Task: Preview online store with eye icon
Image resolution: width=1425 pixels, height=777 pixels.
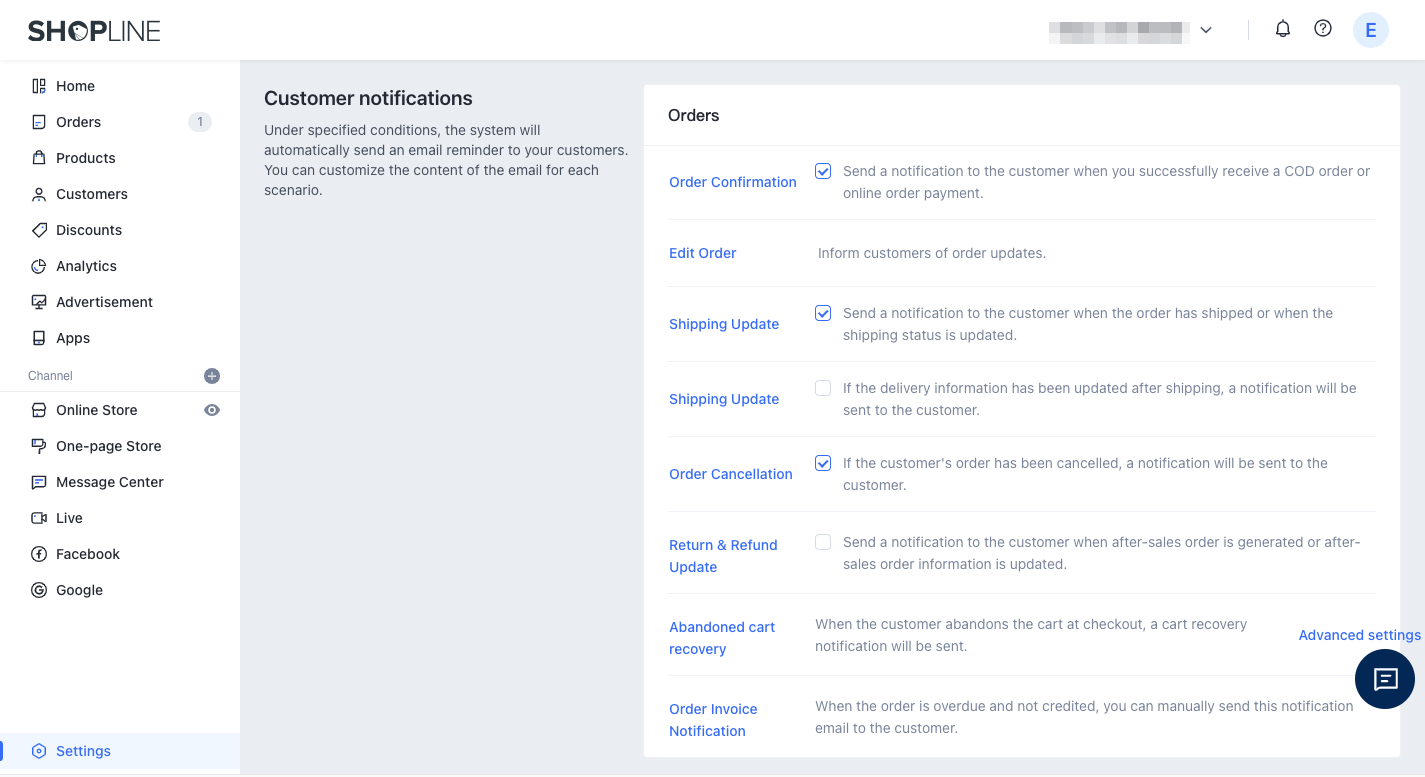Action: tap(212, 410)
